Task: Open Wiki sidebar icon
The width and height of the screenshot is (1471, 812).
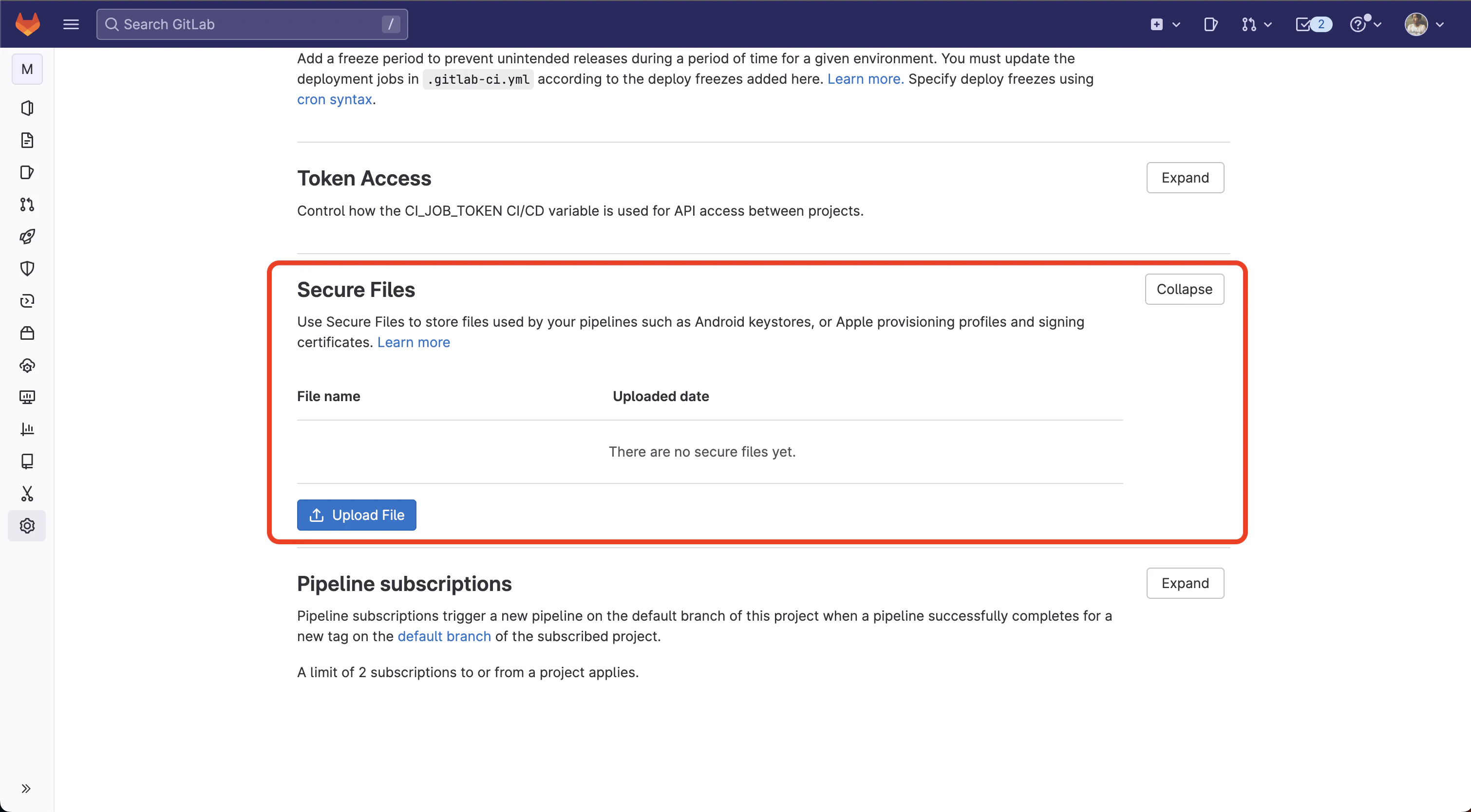Action: point(27,461)
